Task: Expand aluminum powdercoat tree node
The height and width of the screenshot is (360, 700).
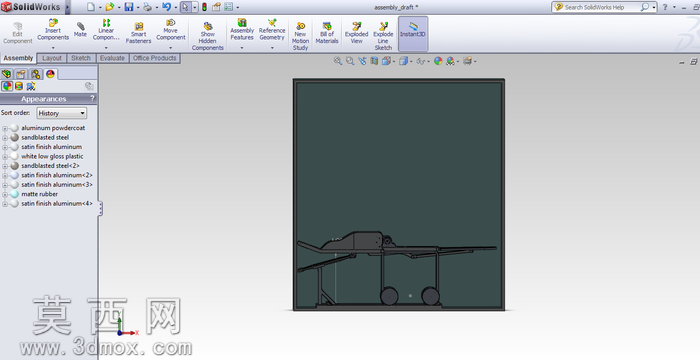Action: click(x=5, y=128)
